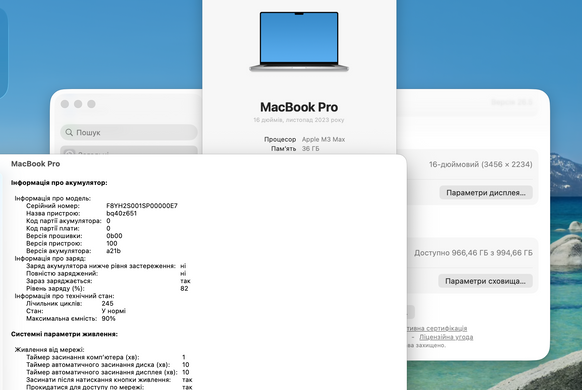Open the Ліцензійна угода link

pos(446,337)
